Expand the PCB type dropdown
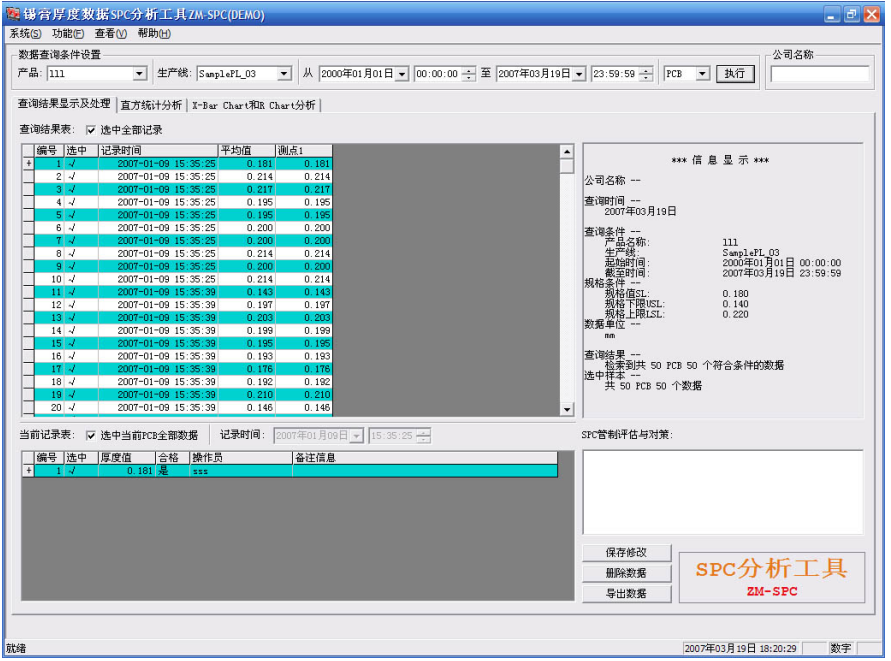Image resolution: width=891 pixels, height=661 pixels. pos(702,74)
